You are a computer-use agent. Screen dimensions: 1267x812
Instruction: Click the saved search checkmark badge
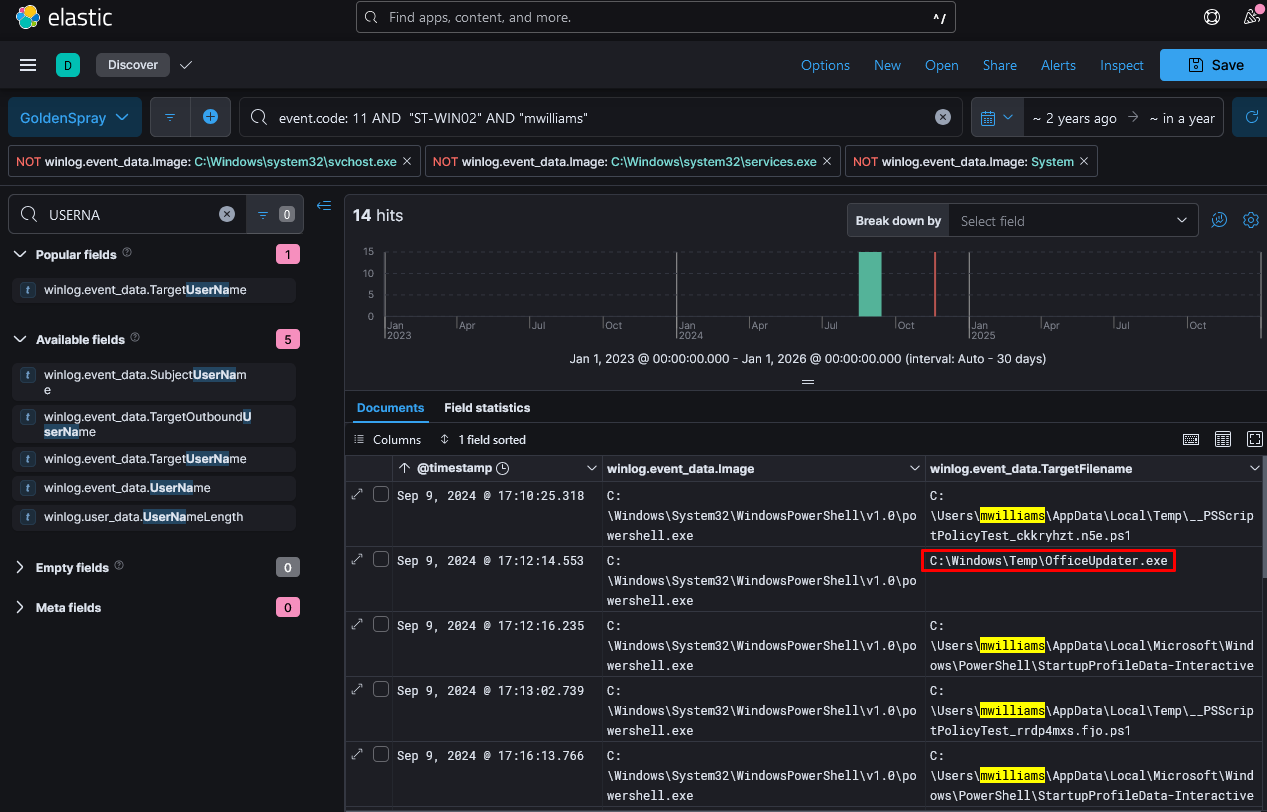click(185, 65)
